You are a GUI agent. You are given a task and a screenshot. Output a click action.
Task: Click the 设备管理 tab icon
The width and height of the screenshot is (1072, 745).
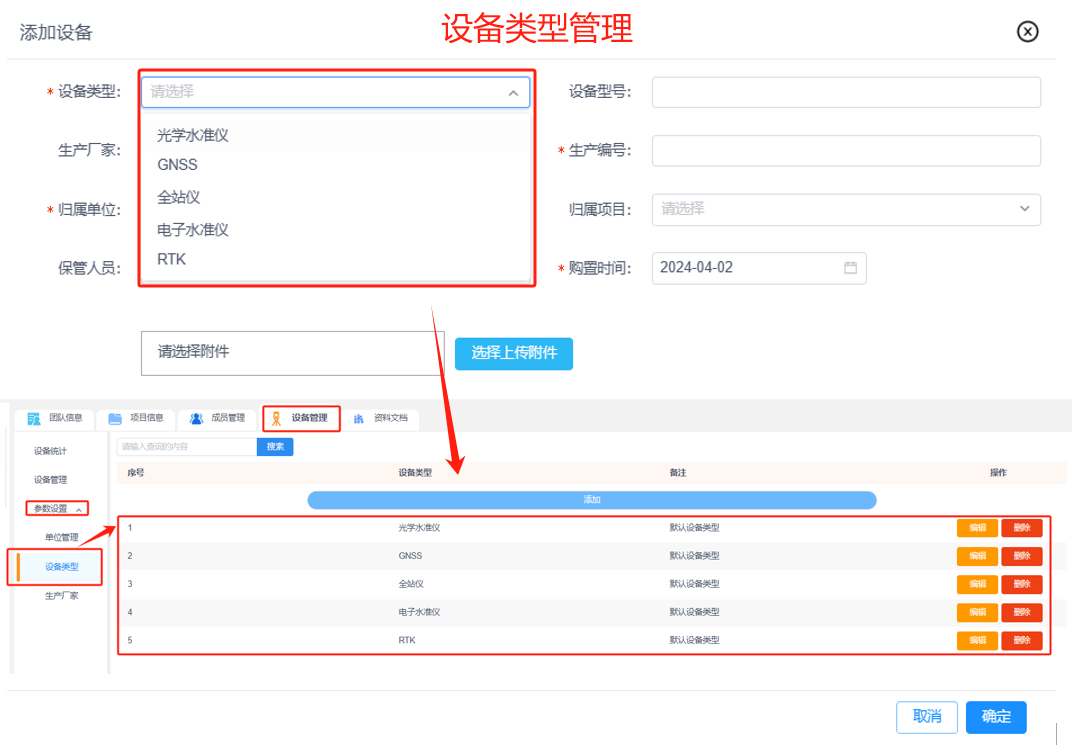[276, 418]
